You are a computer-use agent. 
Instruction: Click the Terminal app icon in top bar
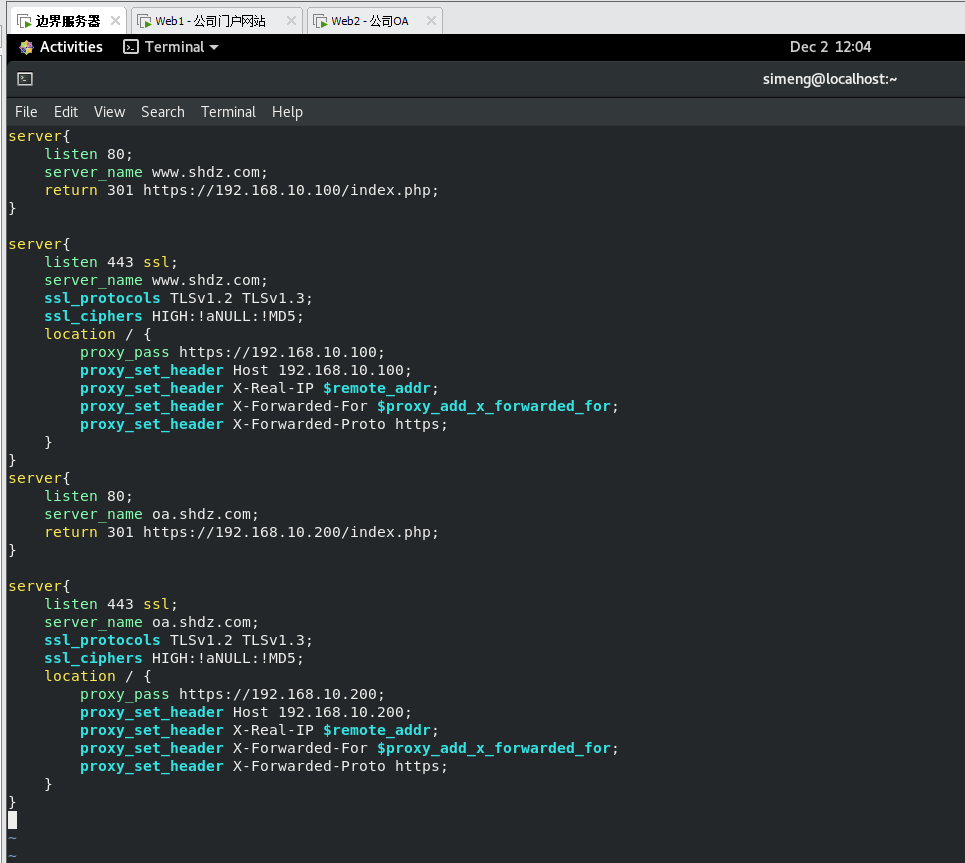[130, 47]
